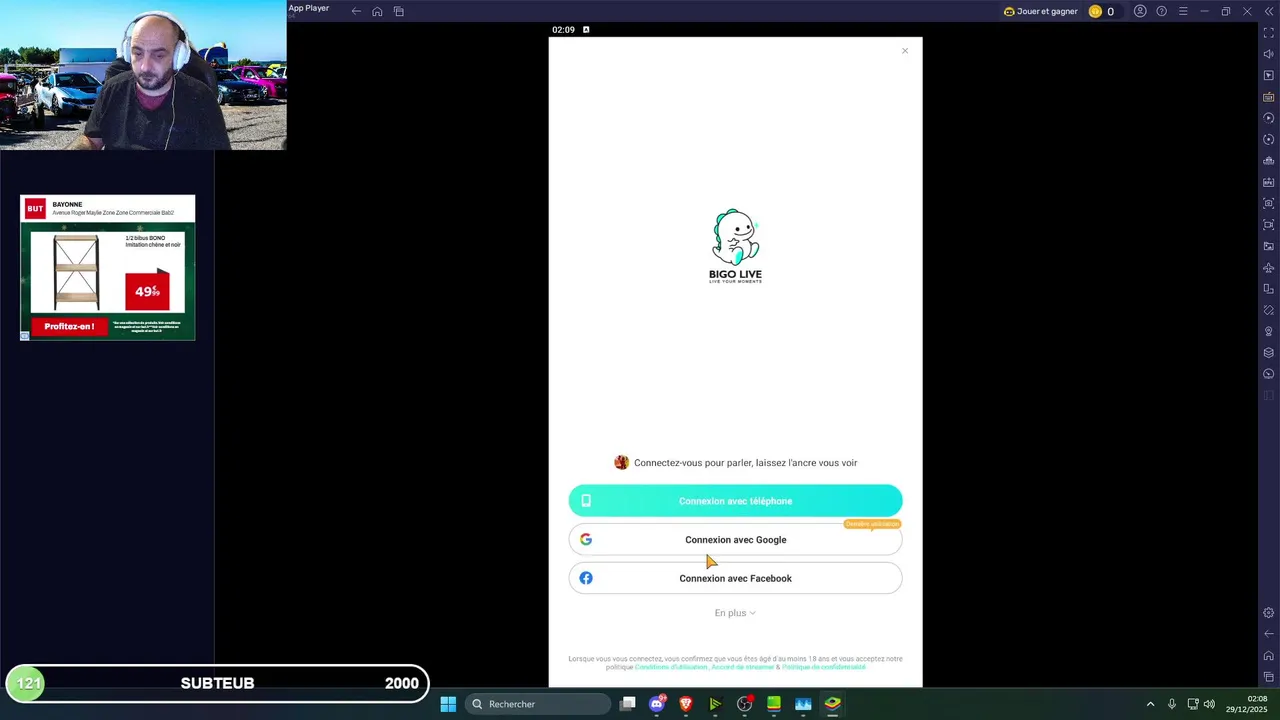Open BlueStacks from taskbar
The width and height of the screenshot is (1280, 720).
pyautogui.click(x=832, y=704)
